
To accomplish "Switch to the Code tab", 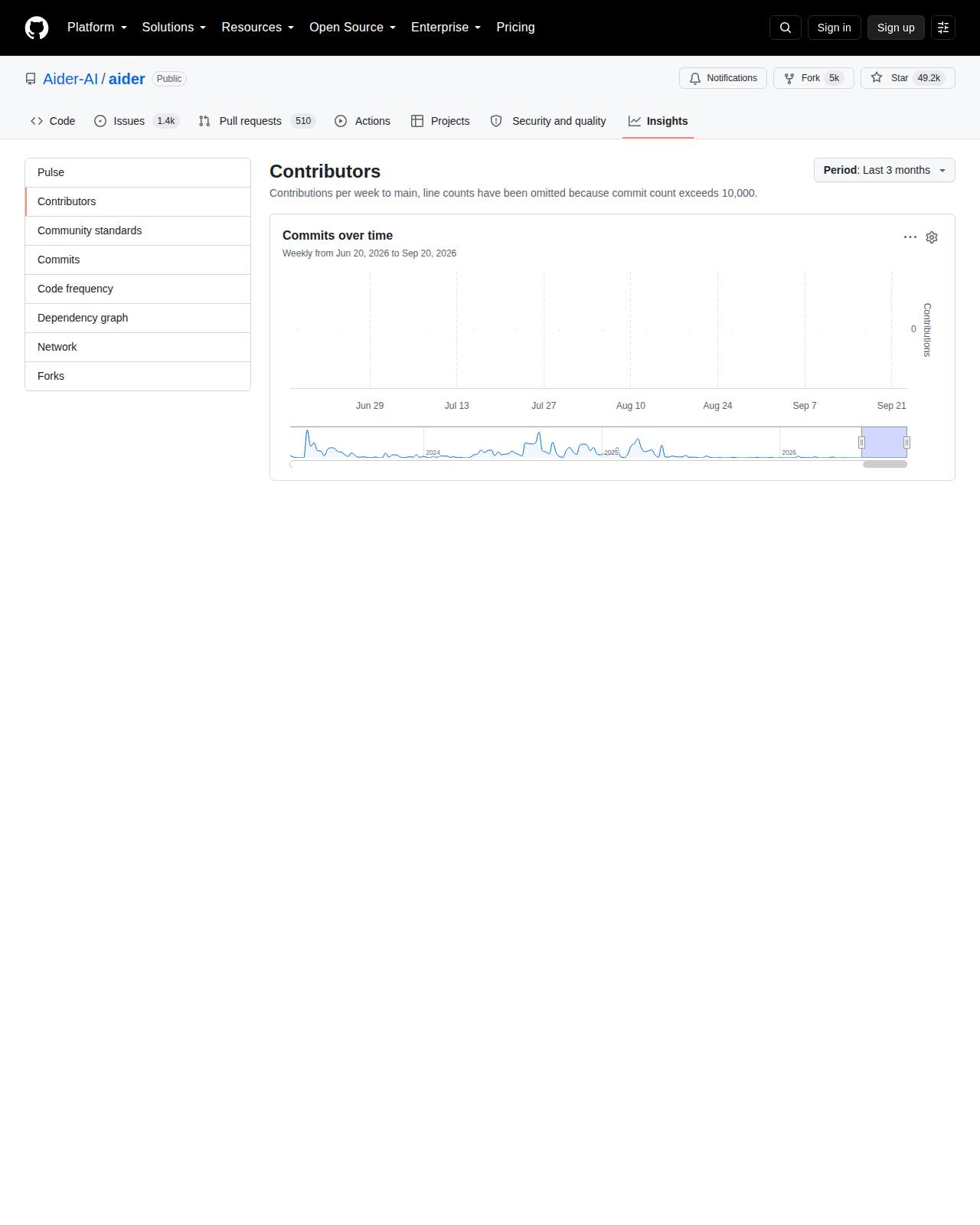I will (53, 121).
